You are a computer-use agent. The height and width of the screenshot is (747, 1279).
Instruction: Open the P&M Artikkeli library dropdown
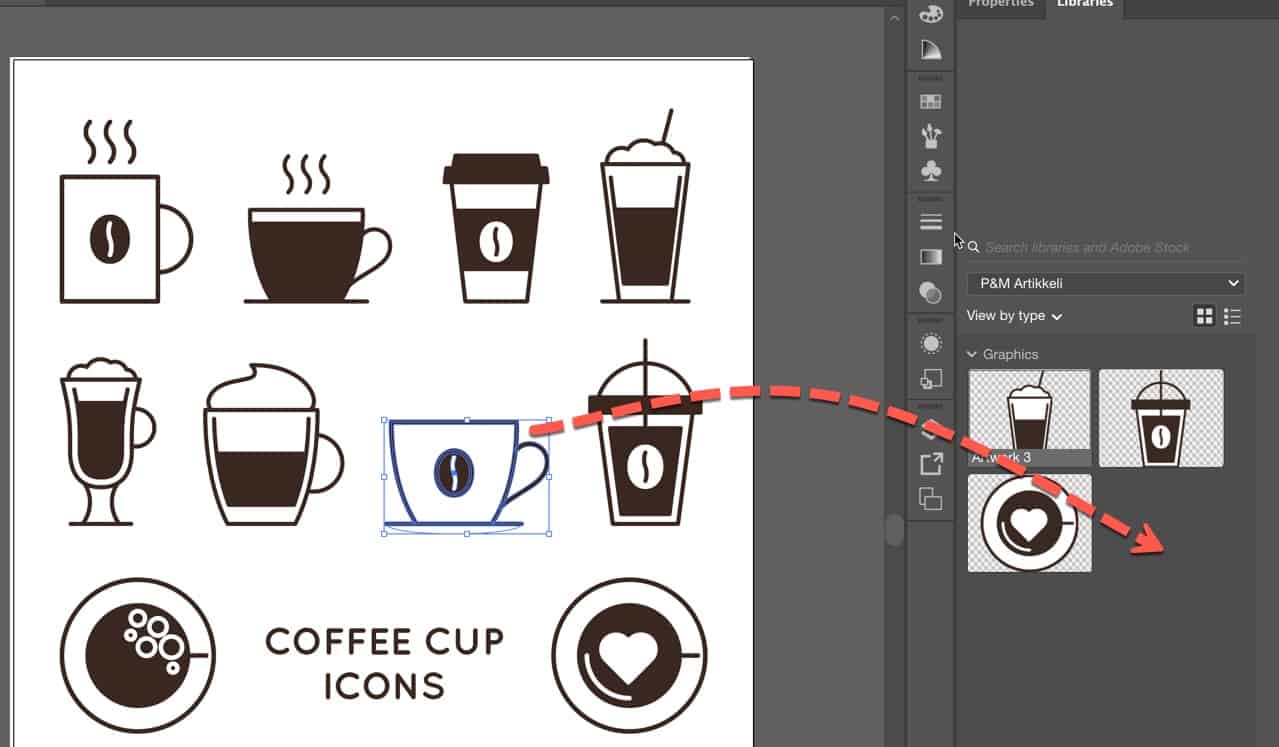coord(1105,283)
